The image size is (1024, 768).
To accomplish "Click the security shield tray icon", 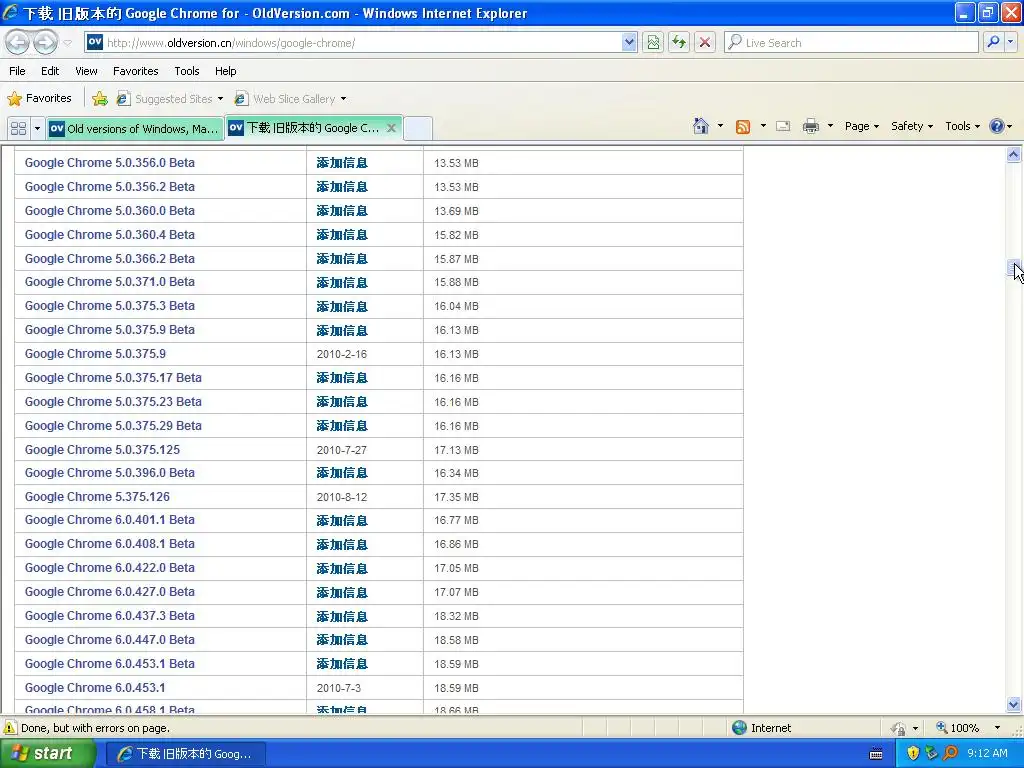I will click(x=913, y=753).
